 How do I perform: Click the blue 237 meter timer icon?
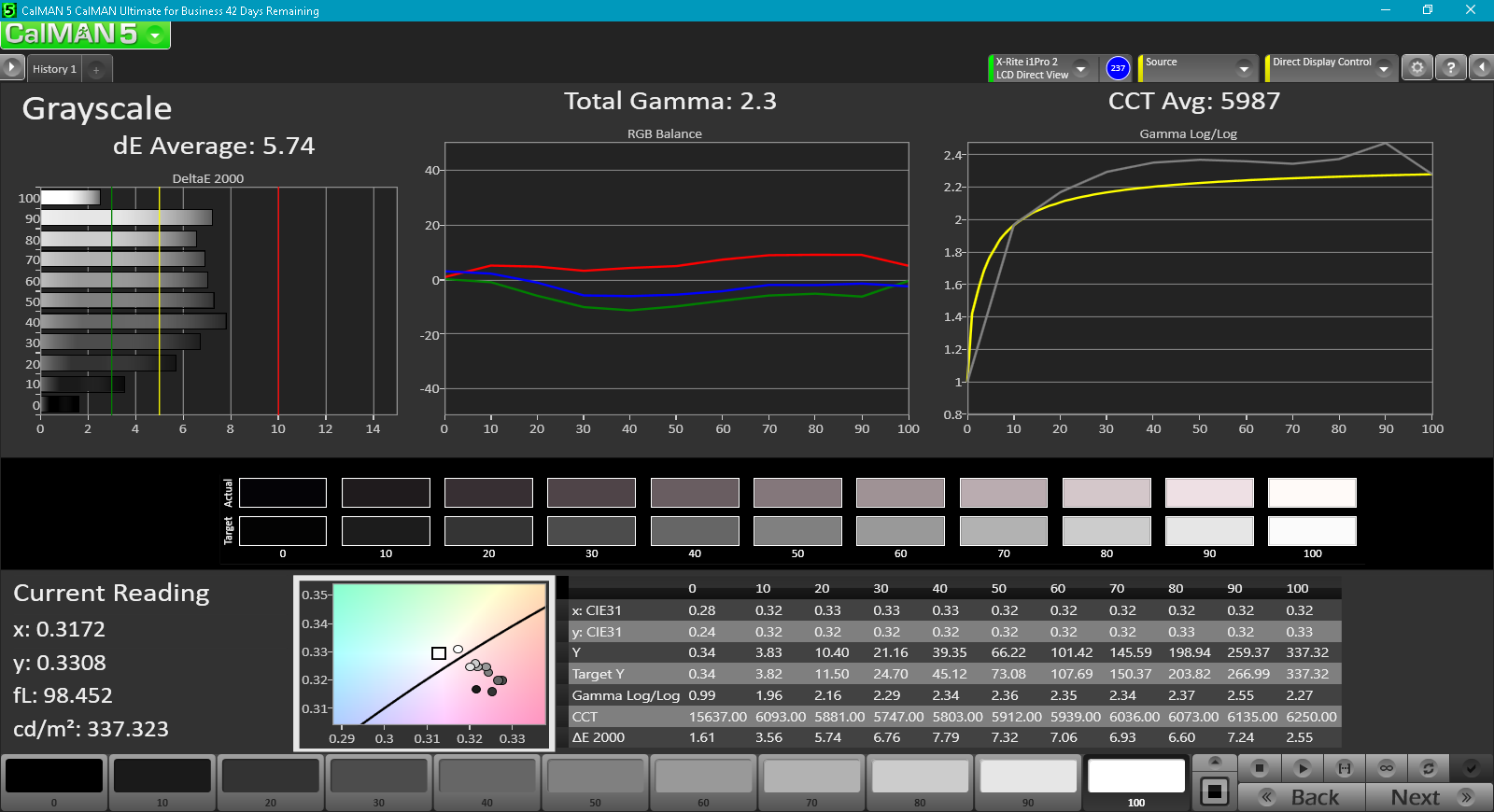(1118, 68)
